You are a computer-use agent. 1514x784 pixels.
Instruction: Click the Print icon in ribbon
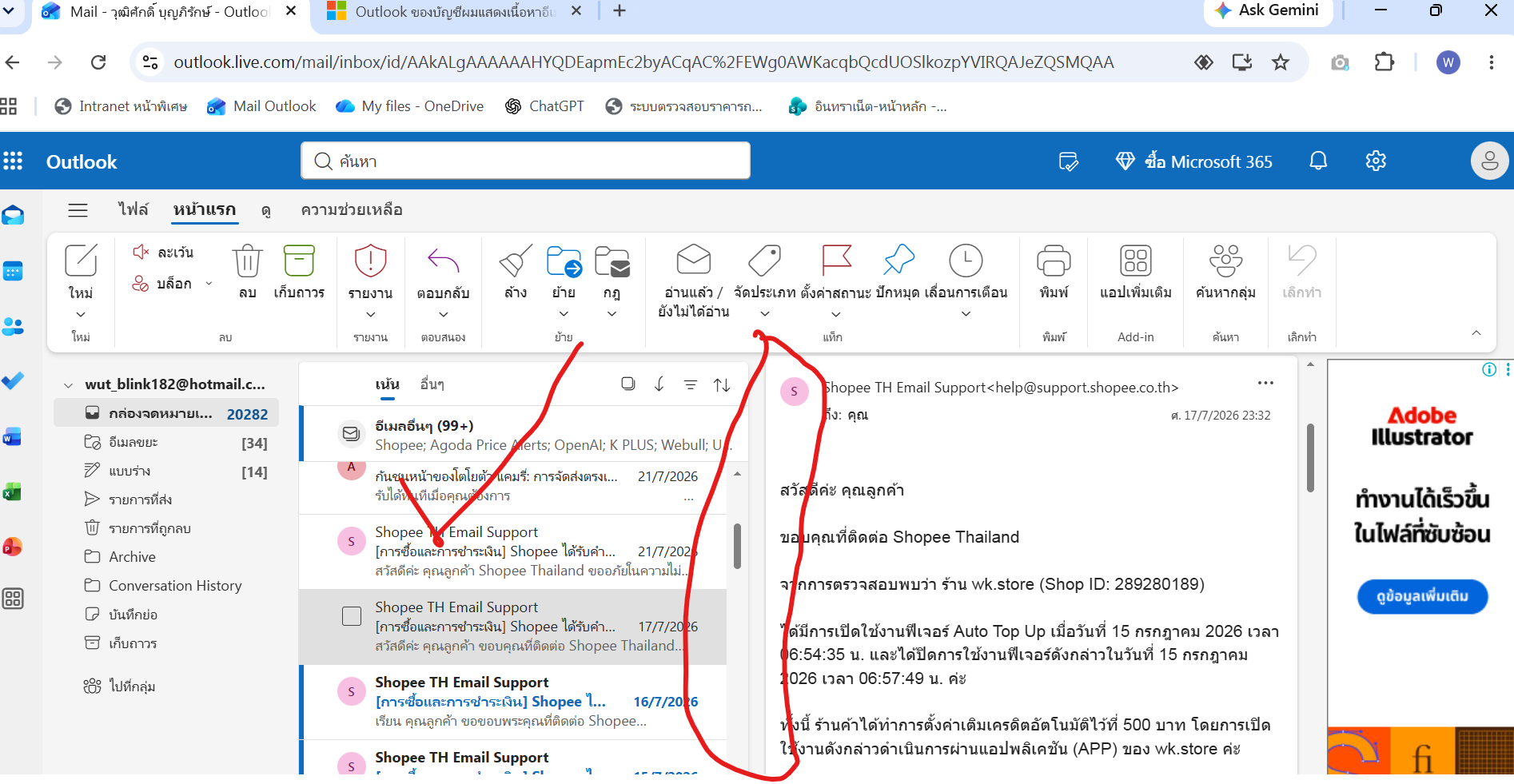point(1054,261)
